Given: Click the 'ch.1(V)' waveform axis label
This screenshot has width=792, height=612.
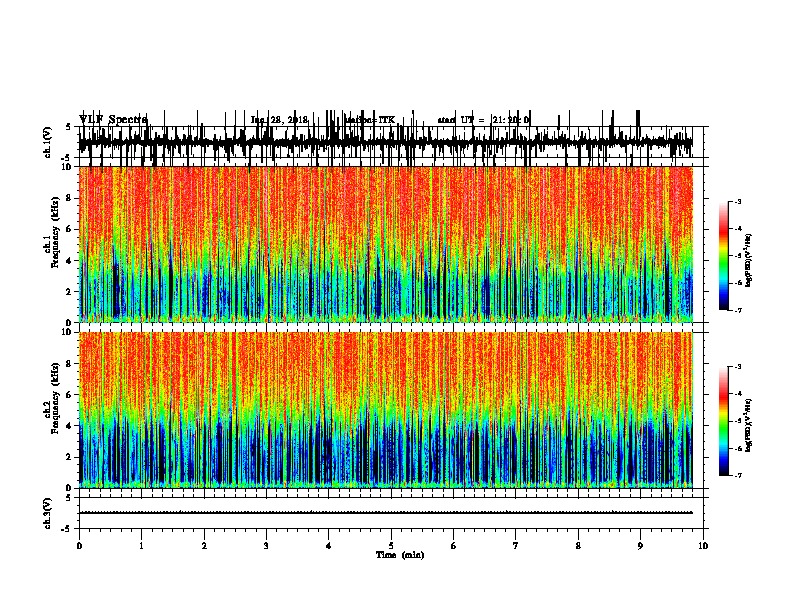Looking at the screenshot, I should [x=48, y=142].
